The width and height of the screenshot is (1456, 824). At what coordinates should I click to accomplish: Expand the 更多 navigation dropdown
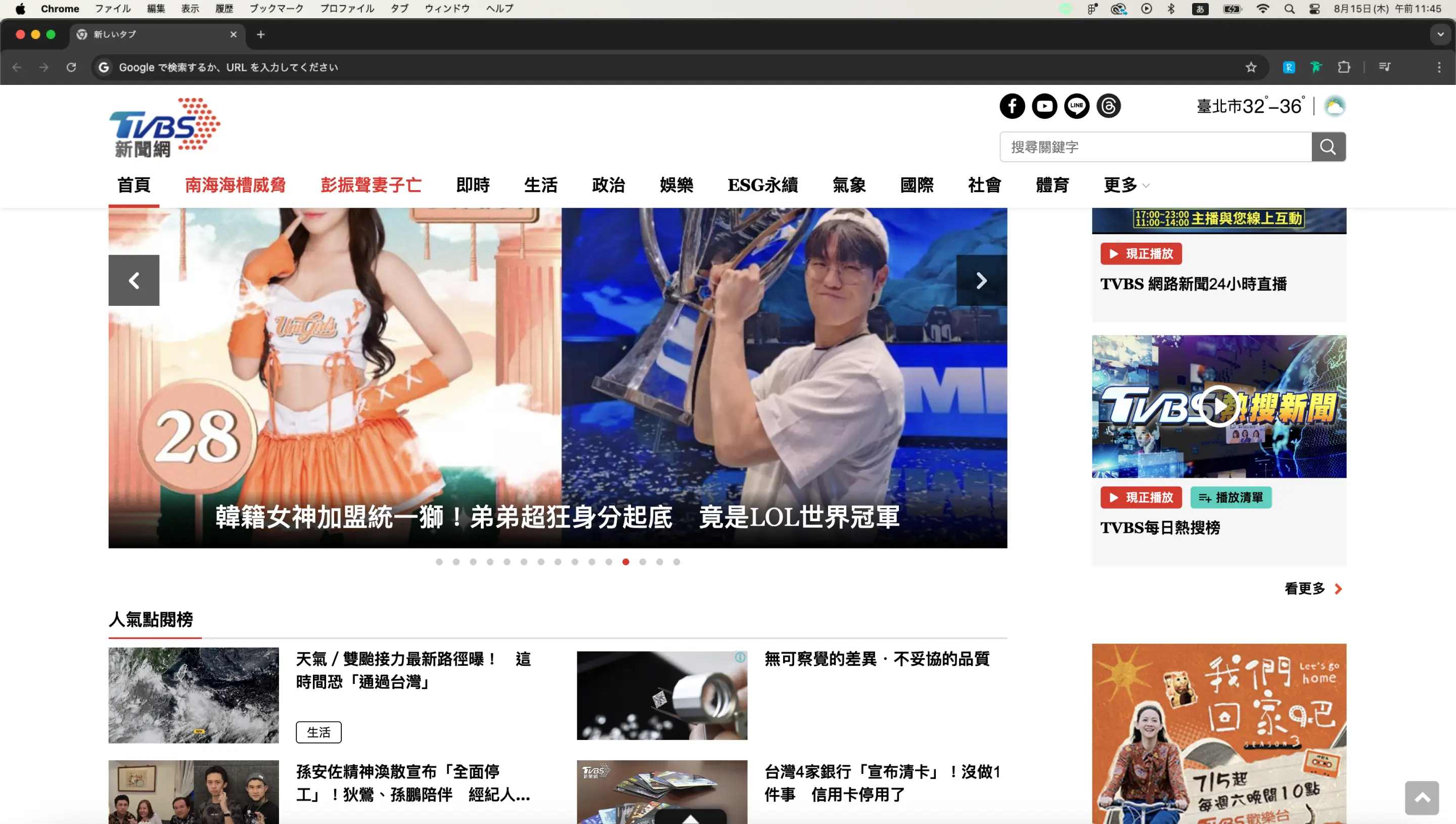[x=1126, y=185]
